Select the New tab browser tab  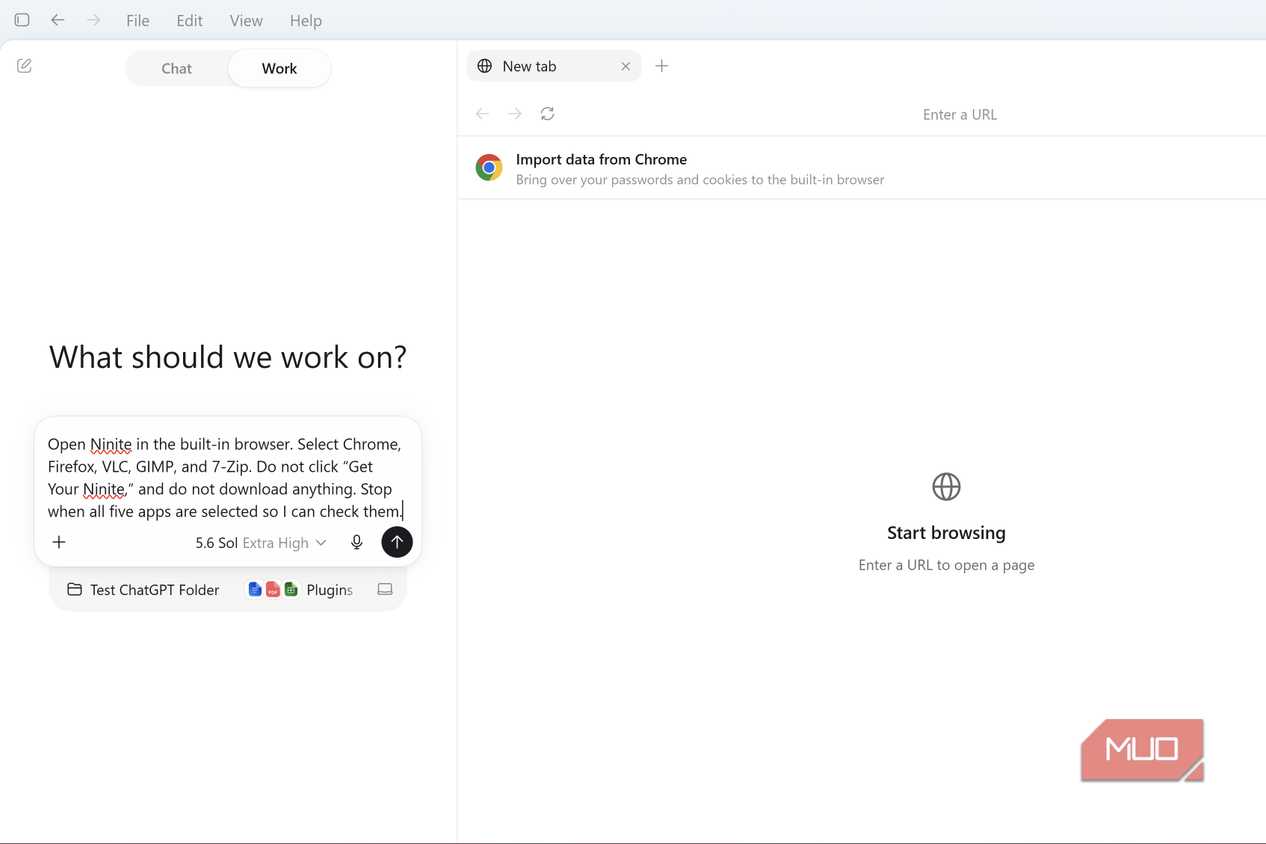pyautogui.click(x=553, y=66)
